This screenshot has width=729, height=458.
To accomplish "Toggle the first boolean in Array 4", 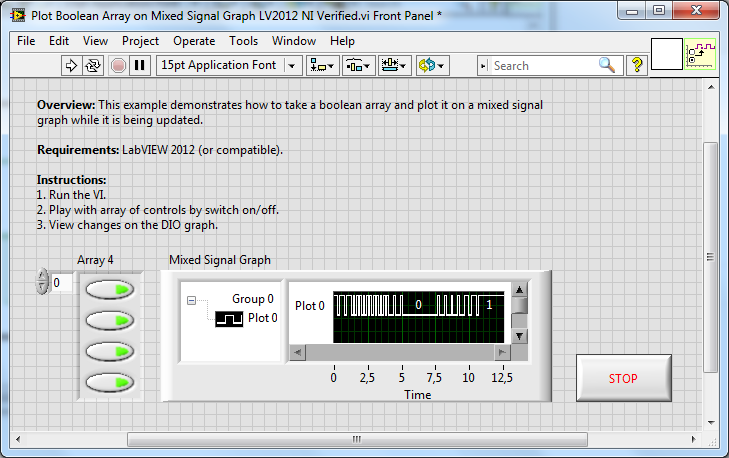I will [x=110, y=290].
